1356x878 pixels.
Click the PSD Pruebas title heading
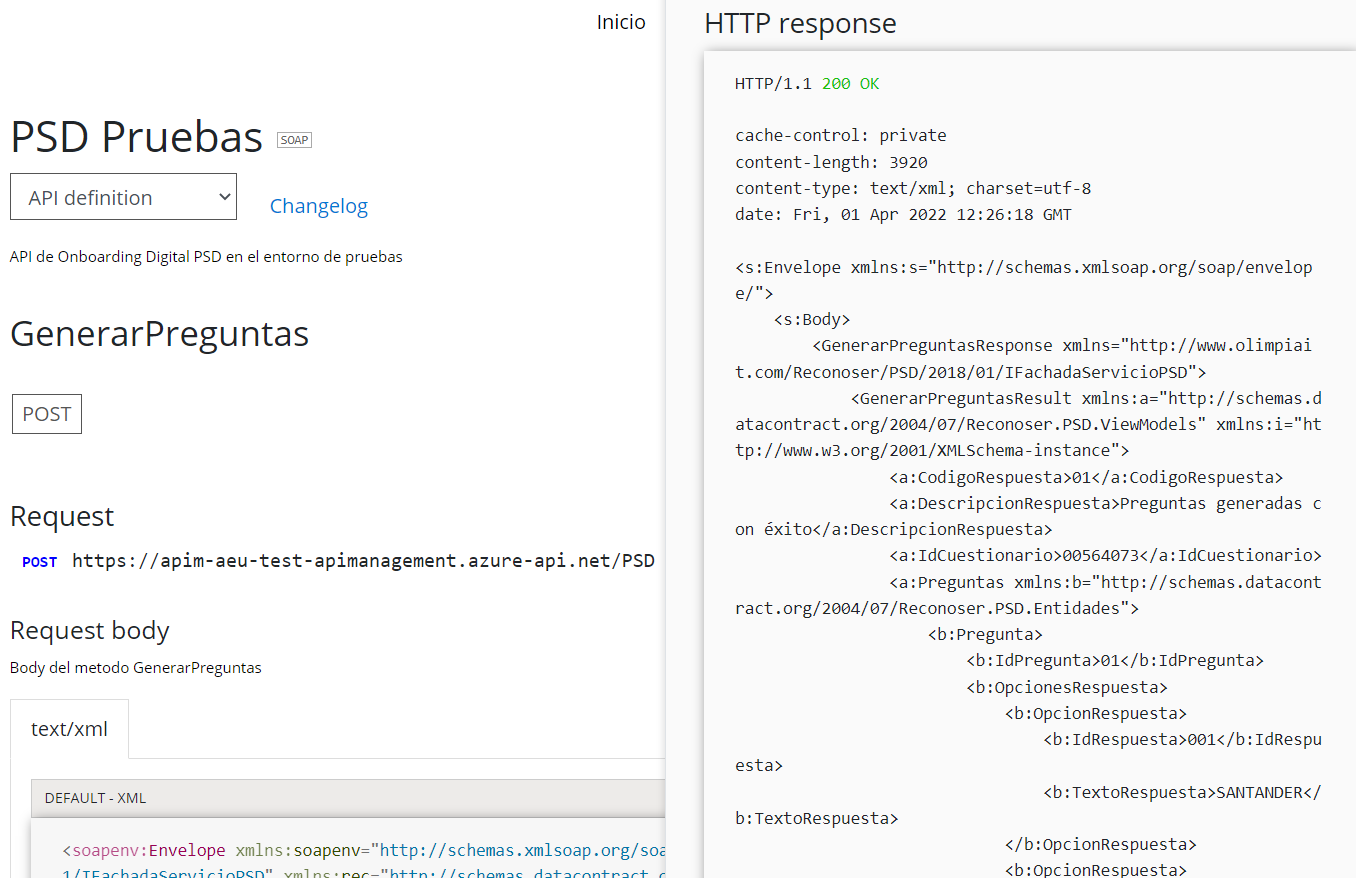tap(136, 137)
